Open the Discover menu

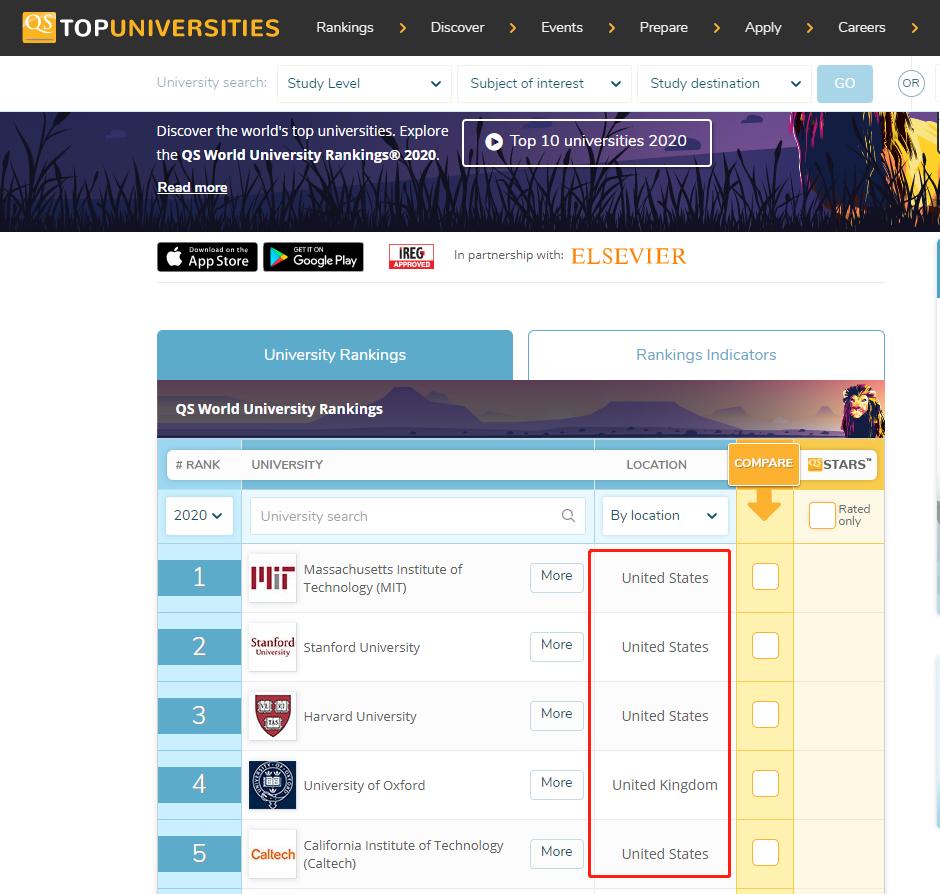(457, 28)
